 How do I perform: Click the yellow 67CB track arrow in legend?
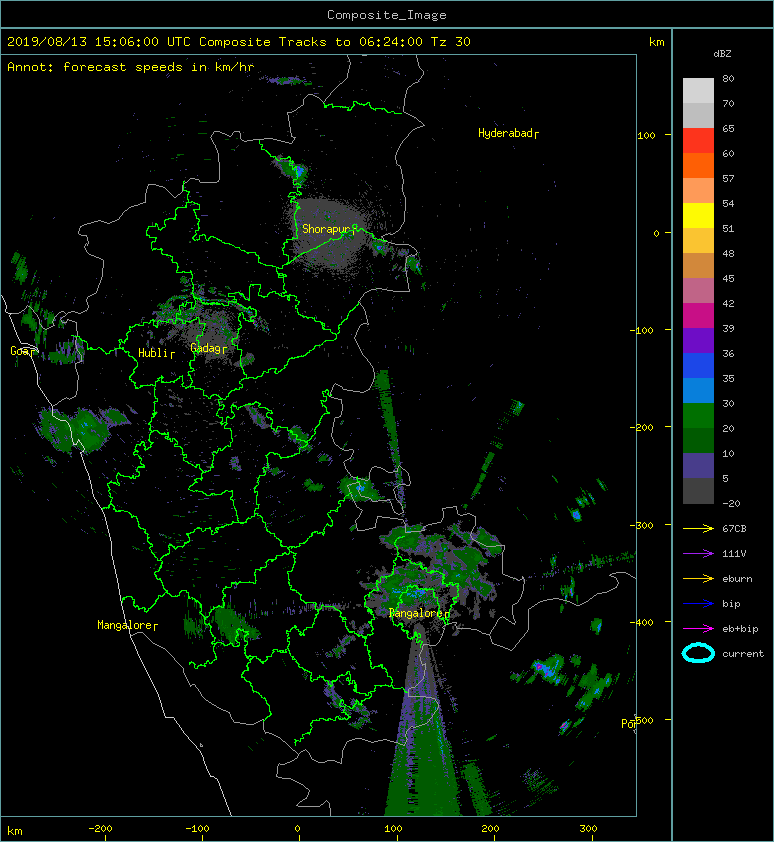coord(698,528)
